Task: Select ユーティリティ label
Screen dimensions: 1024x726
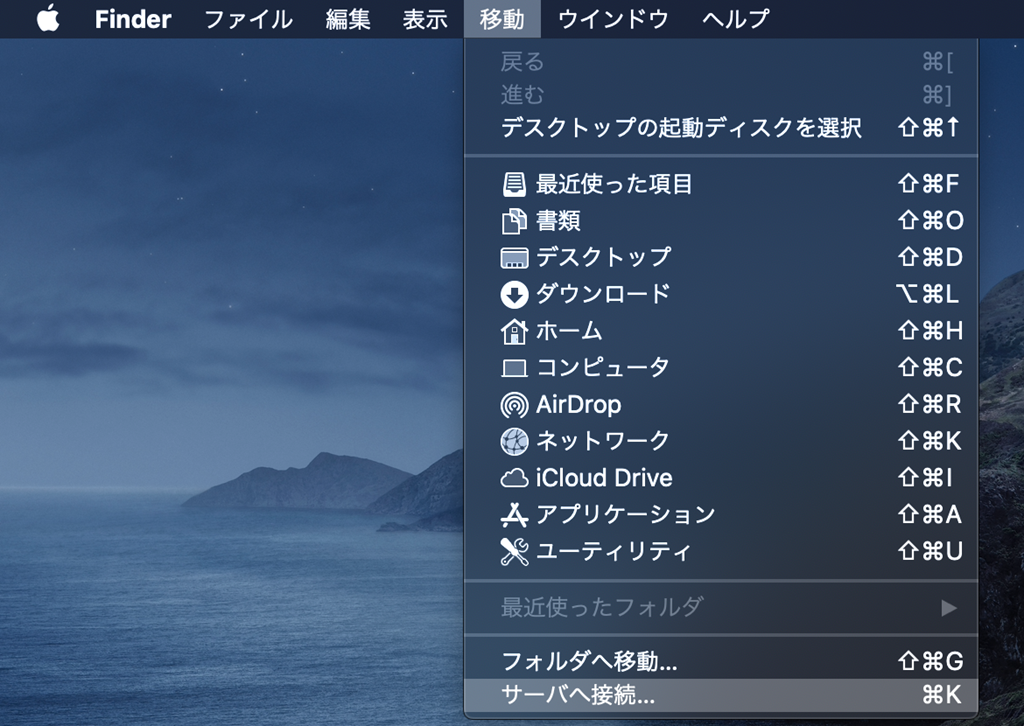Action: (x=613, y=552)
